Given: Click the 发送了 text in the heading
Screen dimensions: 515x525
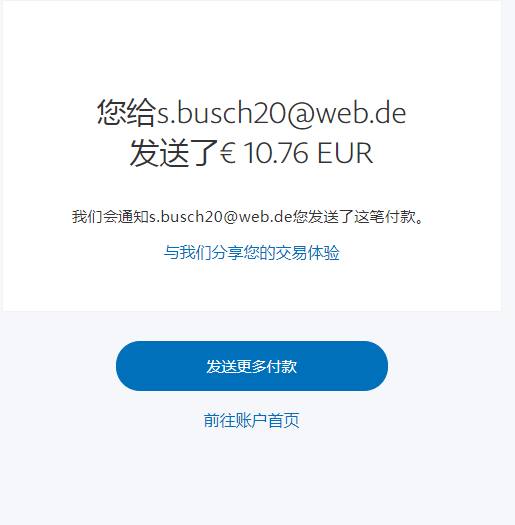Looking at the screenshot, I should [x=174, y=153].
